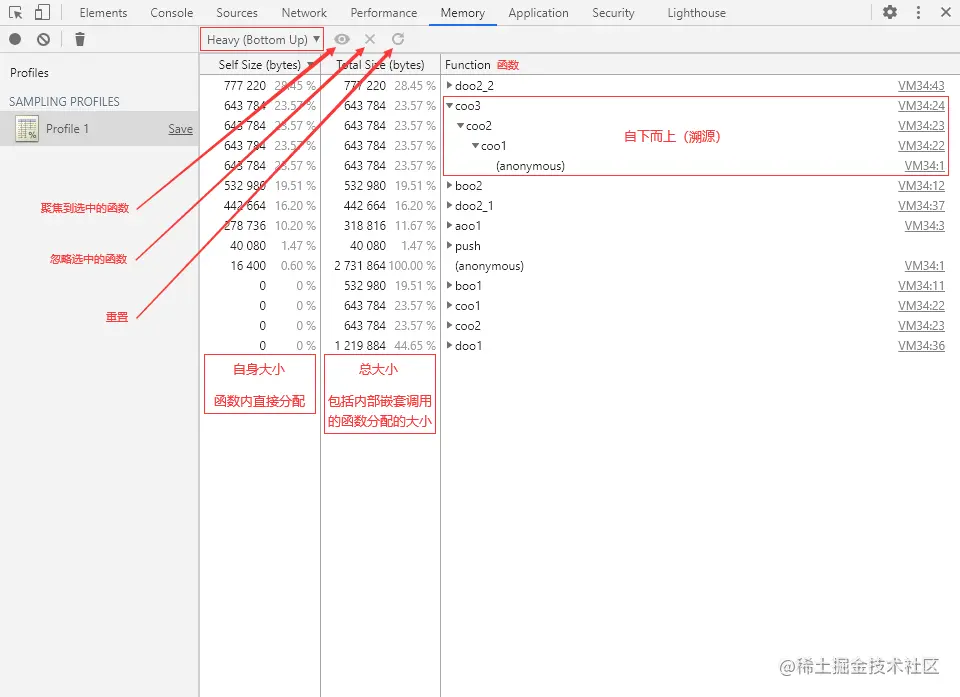Expand the doo1 function row
The image size is (960, 697).
click(449, 345)
